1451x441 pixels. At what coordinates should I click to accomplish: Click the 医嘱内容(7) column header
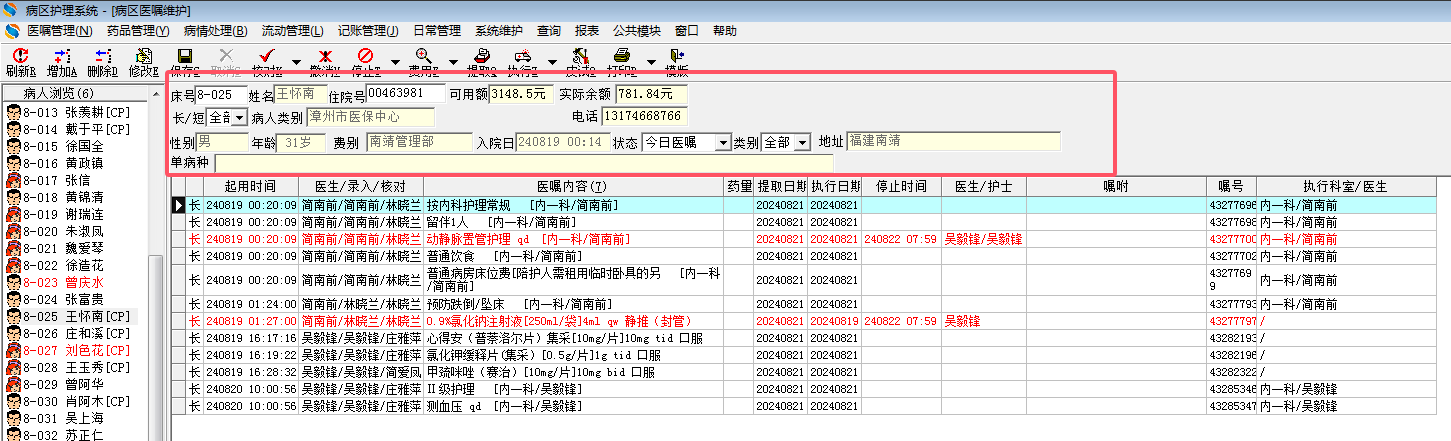pos(573,187)
